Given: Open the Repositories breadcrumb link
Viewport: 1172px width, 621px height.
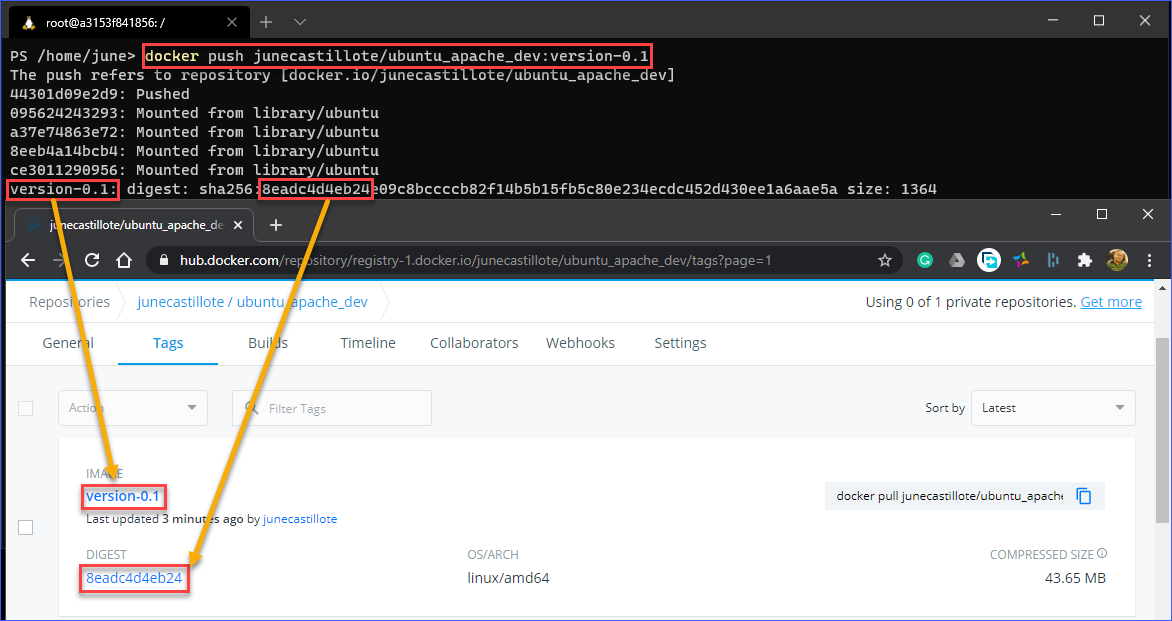Looking at the screenshot, I should point(70,302).
